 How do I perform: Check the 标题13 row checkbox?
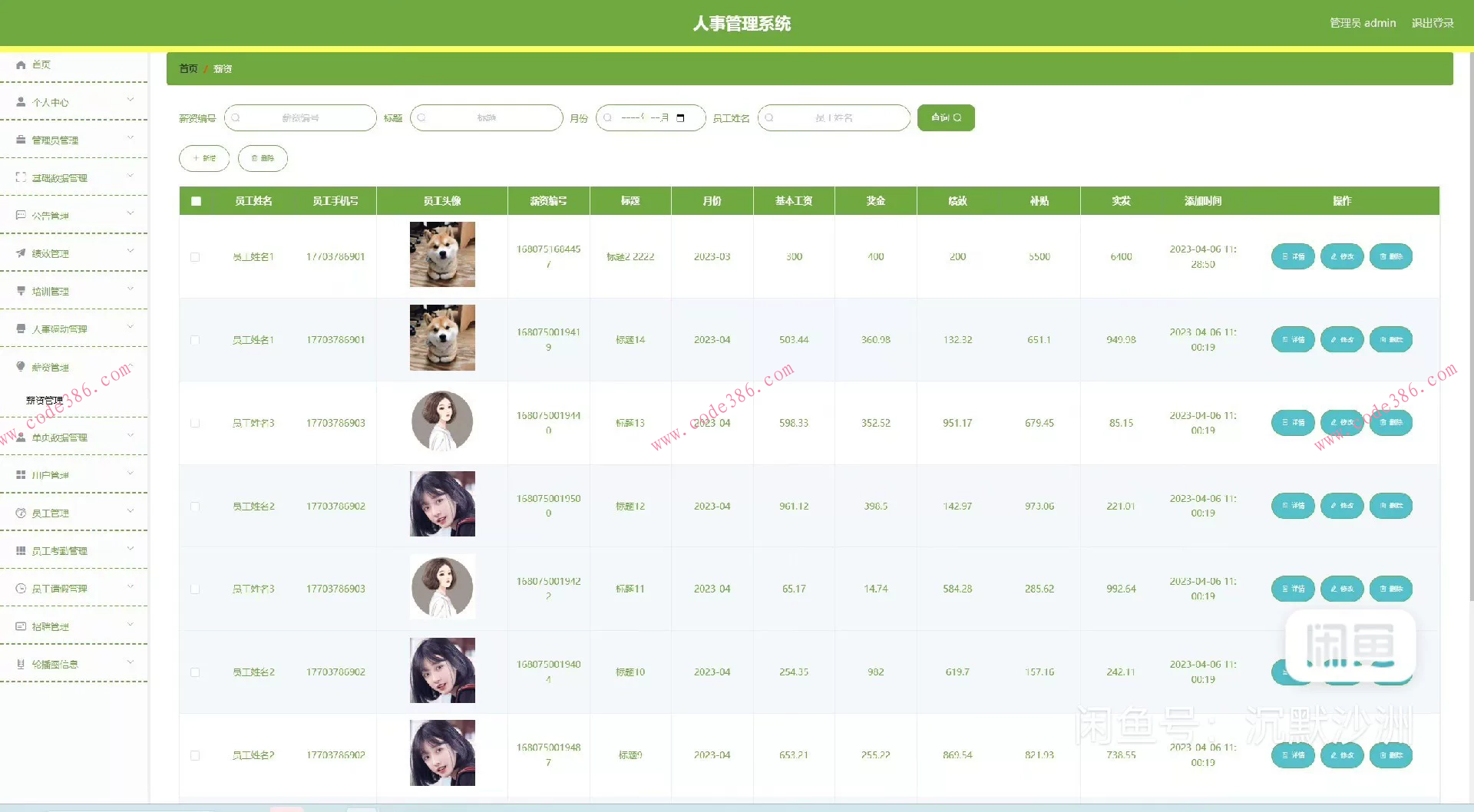(195, 423)
